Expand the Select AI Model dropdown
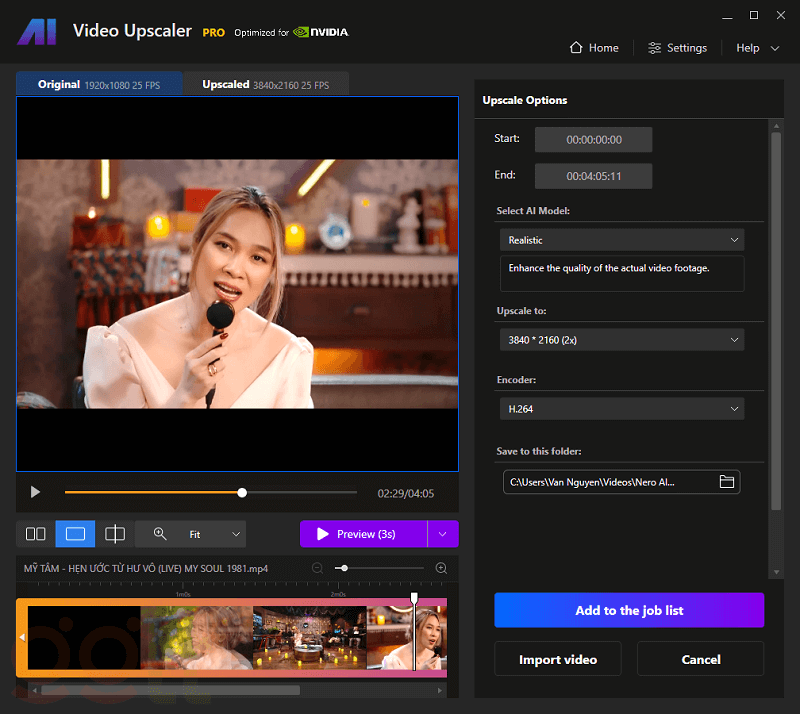 [x=621, y=240]
